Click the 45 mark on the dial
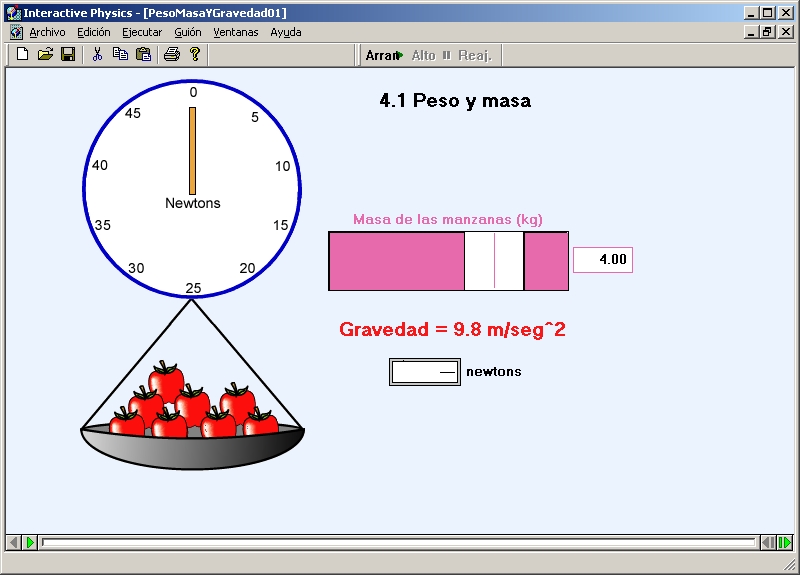Image resolution: width=800 pixels, height=575 pixels. click(x=133, y=113)
